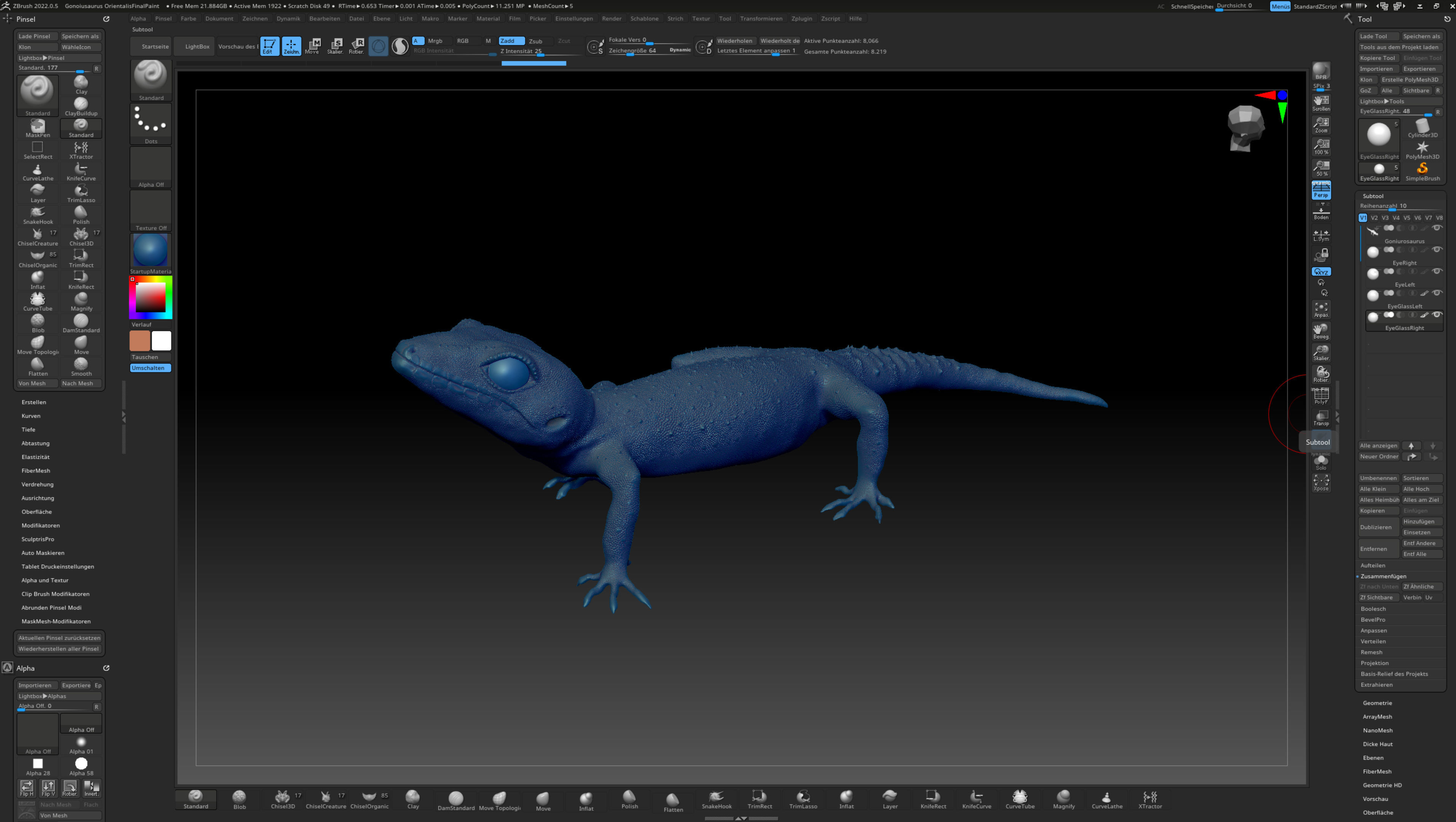Screen dimensions: 1456x822
Task: Expand the Remesh subtool section
Action: 1371,652
